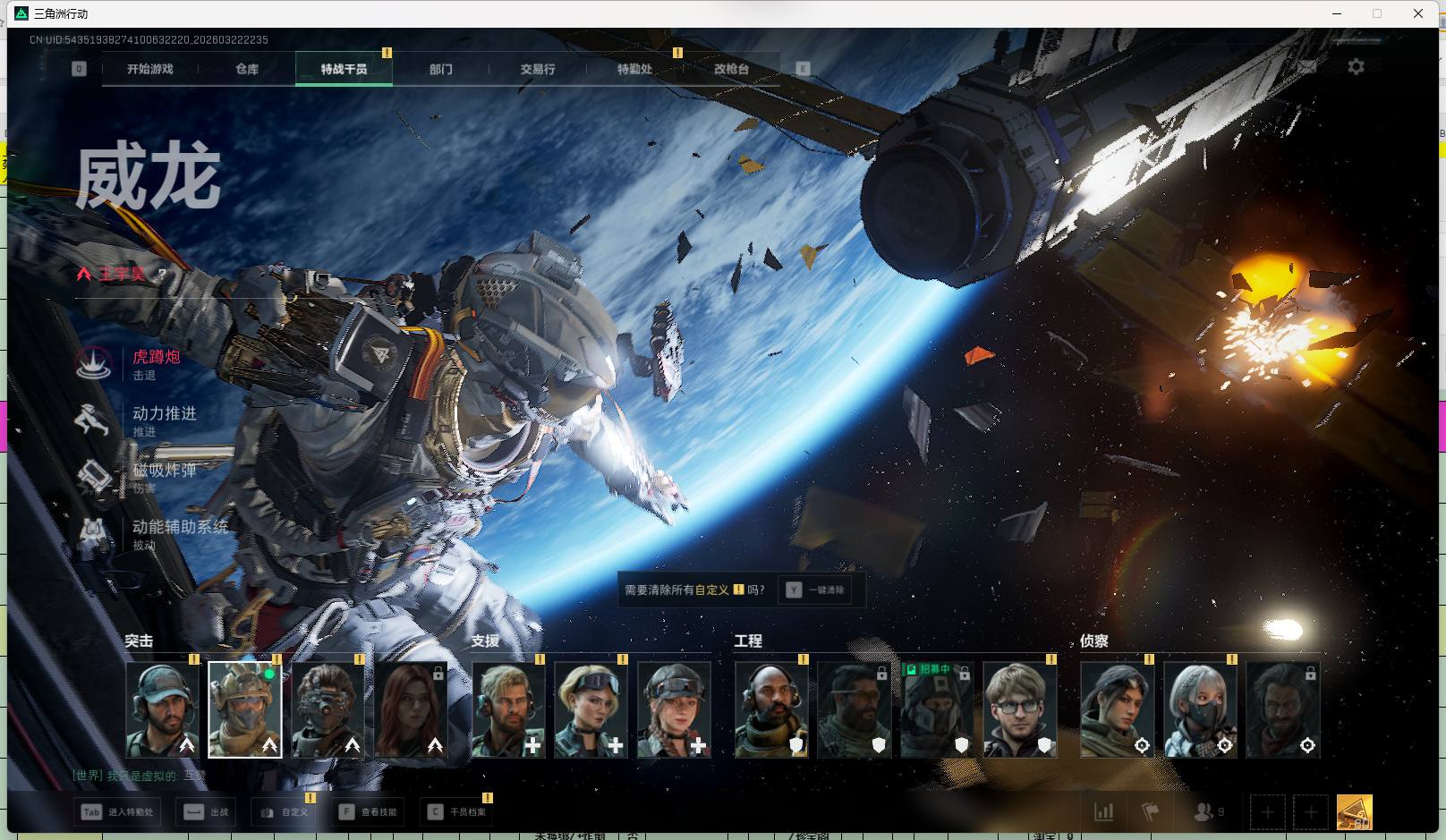Open the 交易行 tab
Viewport: 1446px width, 840px height.
pos(538,69)
